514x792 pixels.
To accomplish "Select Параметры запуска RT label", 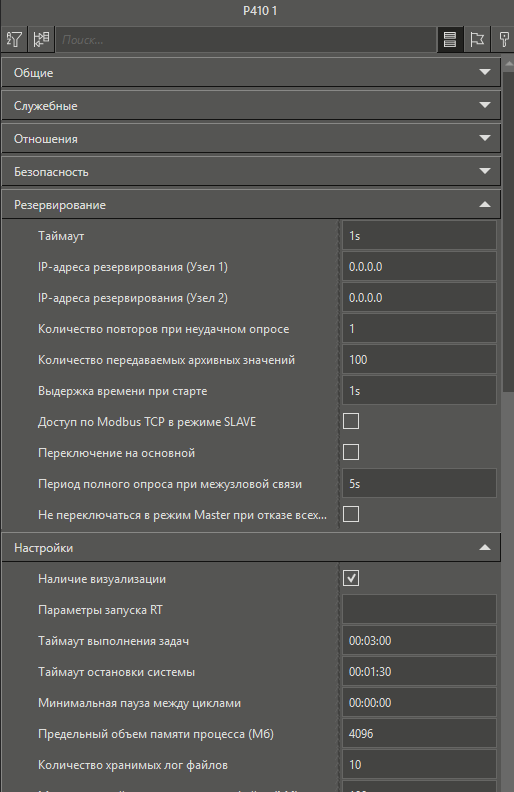I will tap(100, 610).
